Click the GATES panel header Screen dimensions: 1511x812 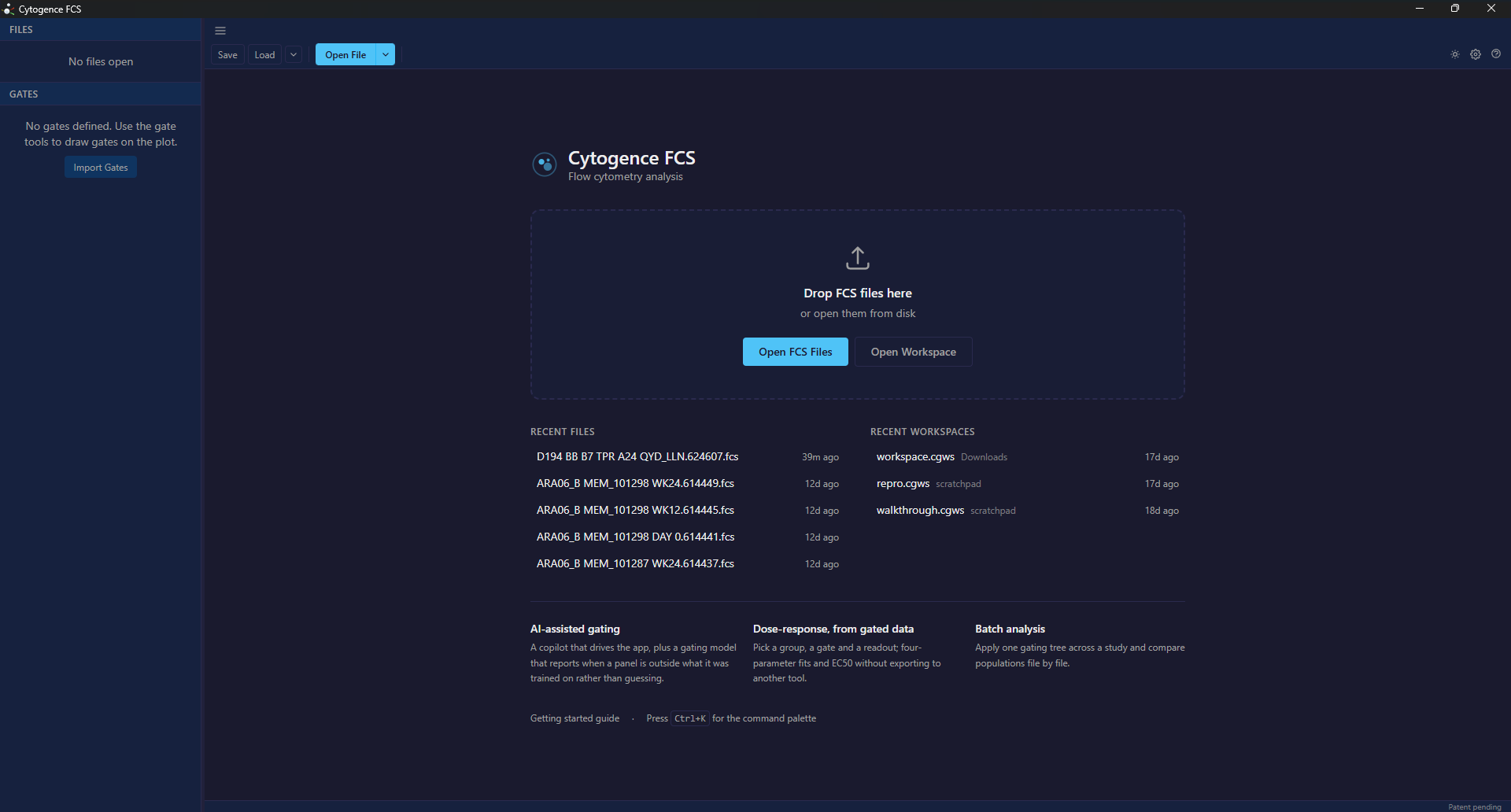click(x=101, y=94)
